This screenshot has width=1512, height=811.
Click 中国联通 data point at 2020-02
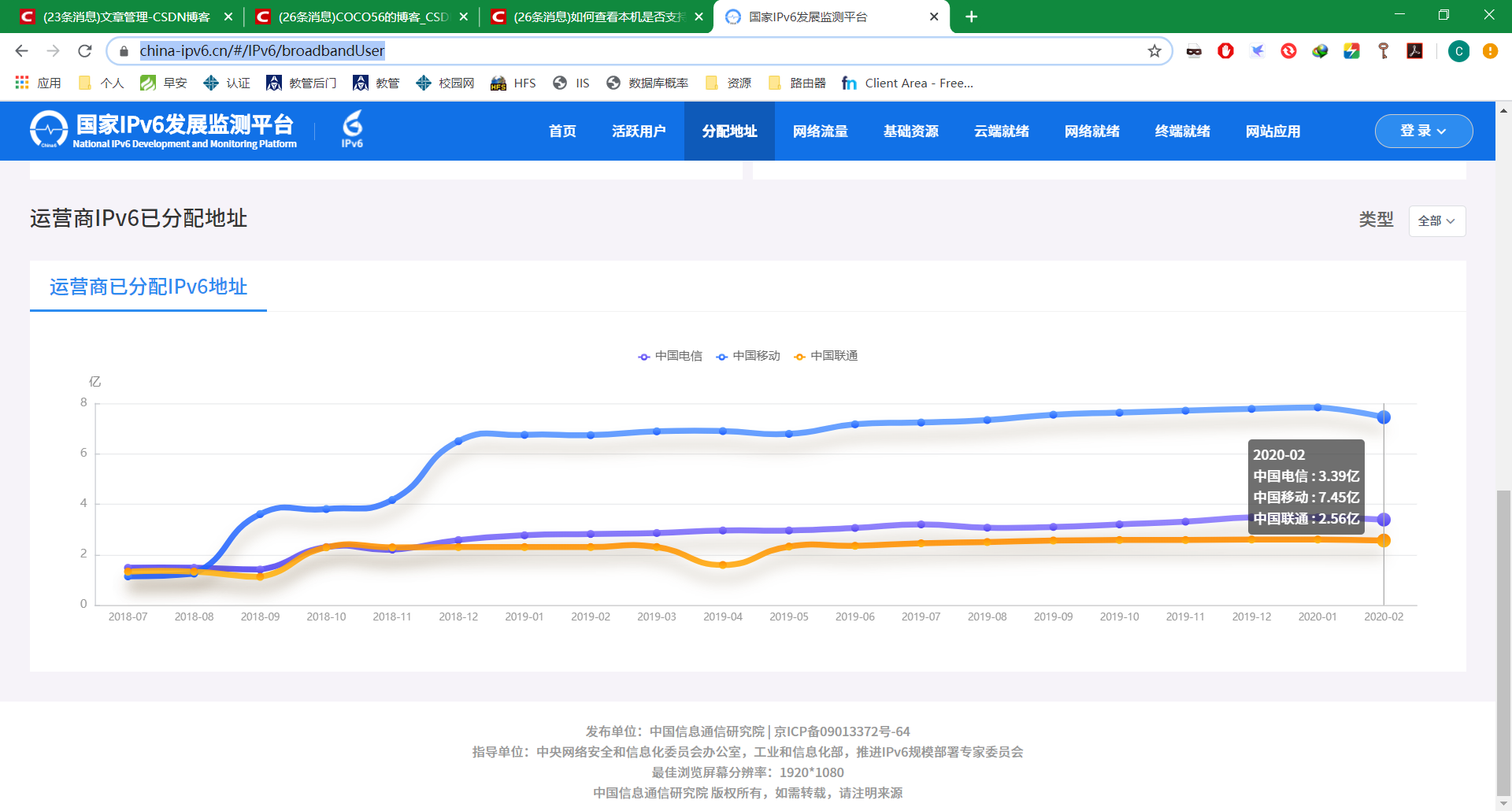[1384, 540]
